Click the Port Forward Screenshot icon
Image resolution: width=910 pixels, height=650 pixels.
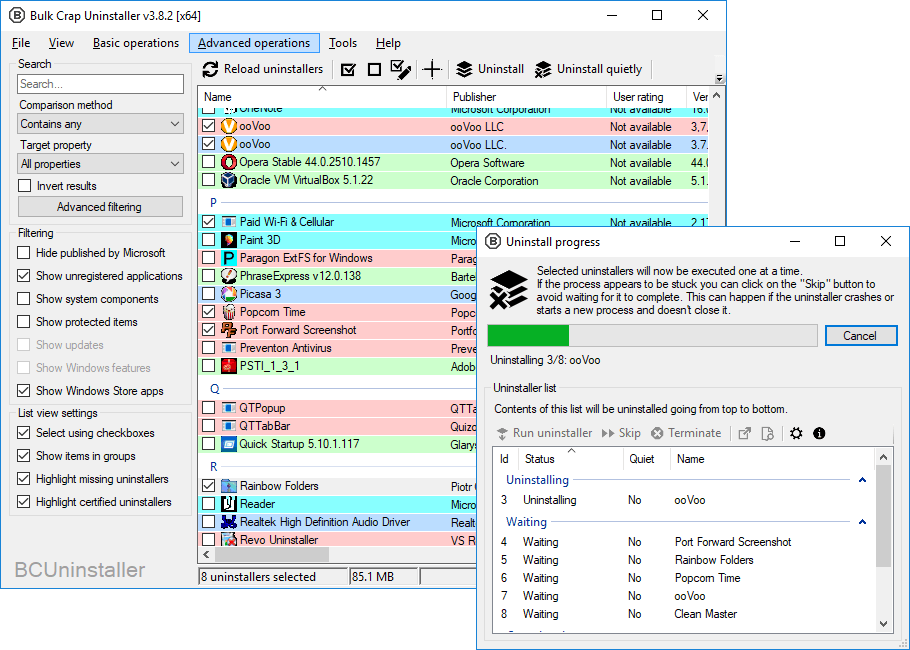point(229,330)
